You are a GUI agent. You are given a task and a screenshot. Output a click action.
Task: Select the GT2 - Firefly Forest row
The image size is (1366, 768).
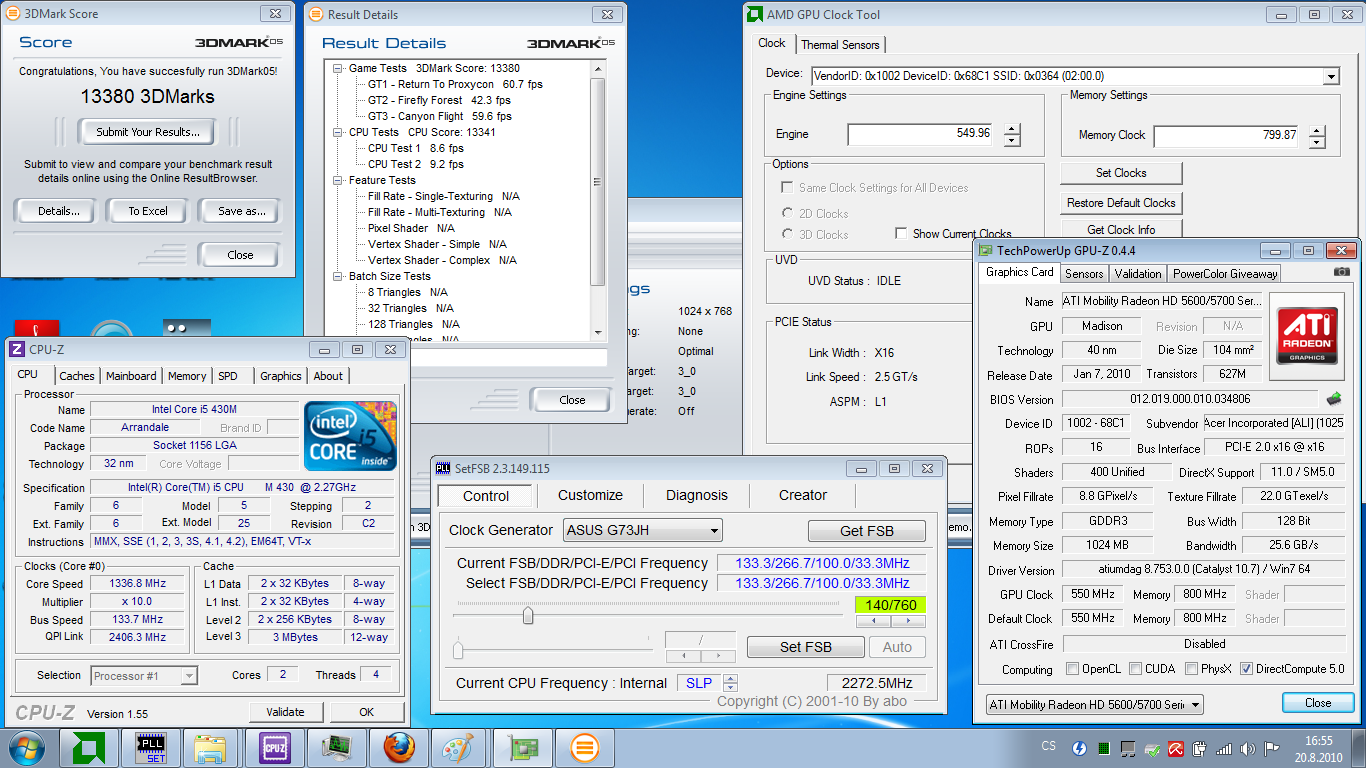tap(439, 100)
